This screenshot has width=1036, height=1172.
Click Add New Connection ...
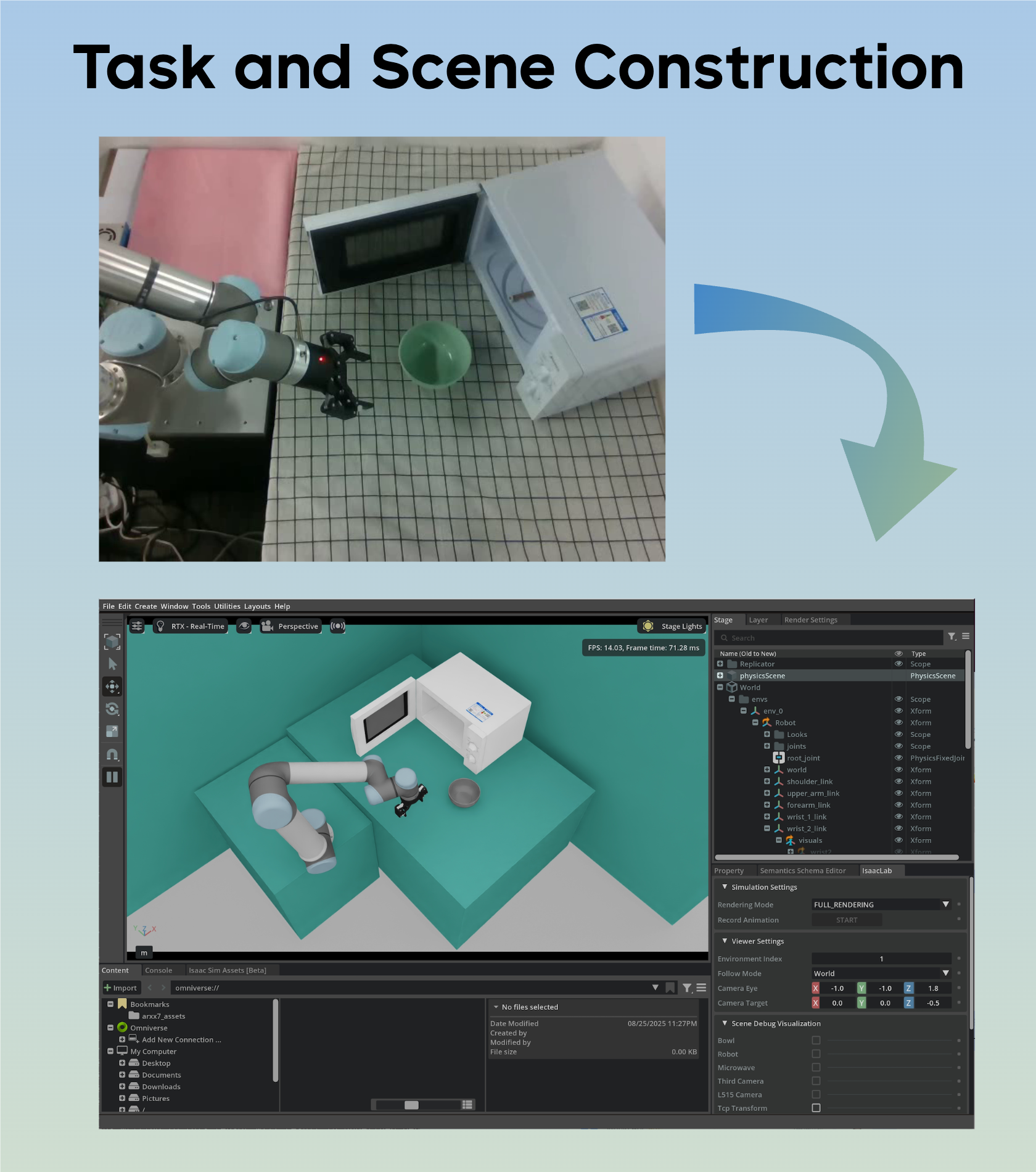point(181,1039)
